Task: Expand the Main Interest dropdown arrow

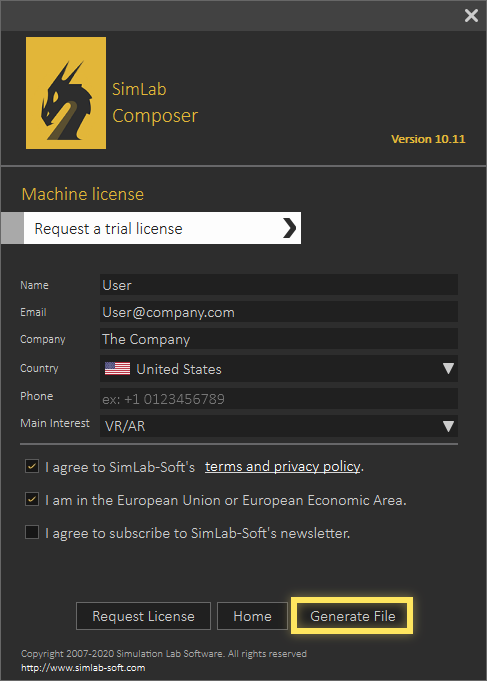Action: pos(448,426)
